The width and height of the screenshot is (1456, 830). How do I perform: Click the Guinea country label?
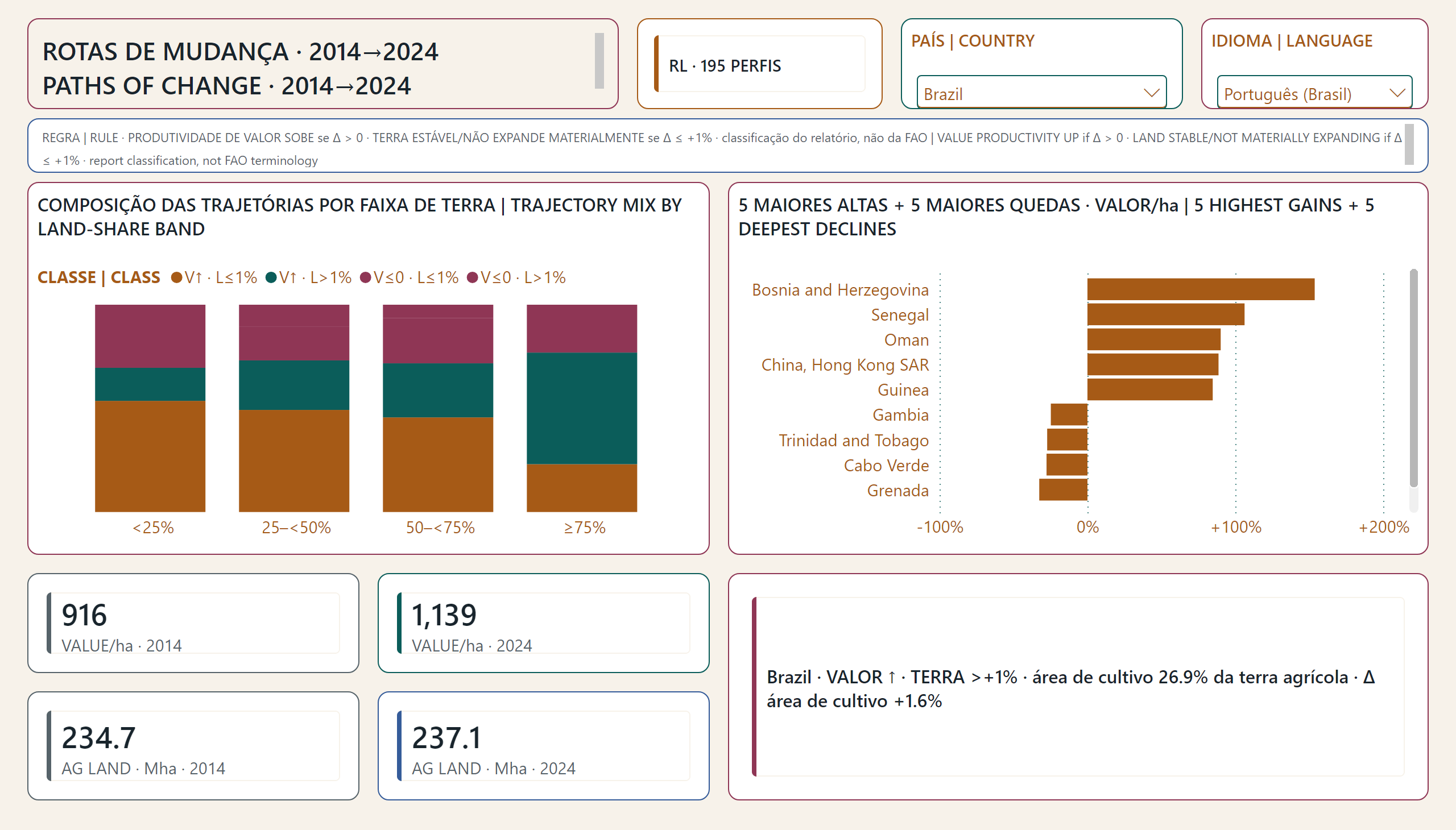click(903, 390)
